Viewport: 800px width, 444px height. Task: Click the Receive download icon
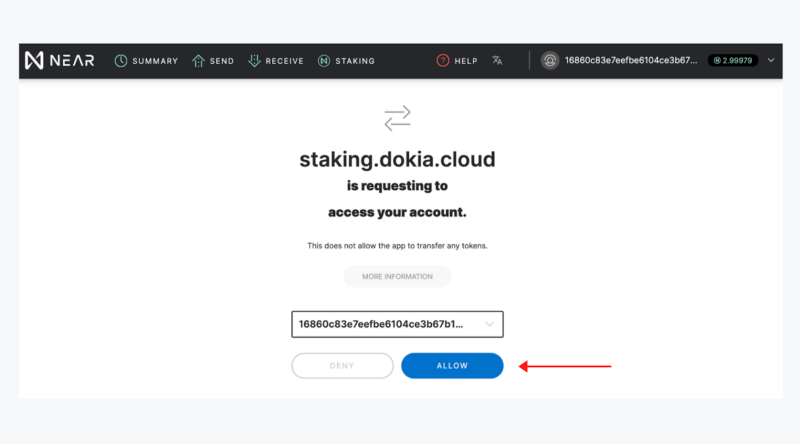coord(254,61)
